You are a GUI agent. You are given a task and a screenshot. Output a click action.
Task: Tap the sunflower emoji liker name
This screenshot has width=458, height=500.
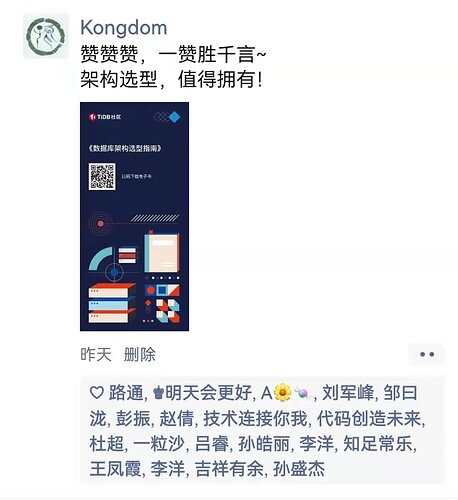point(287,393)
